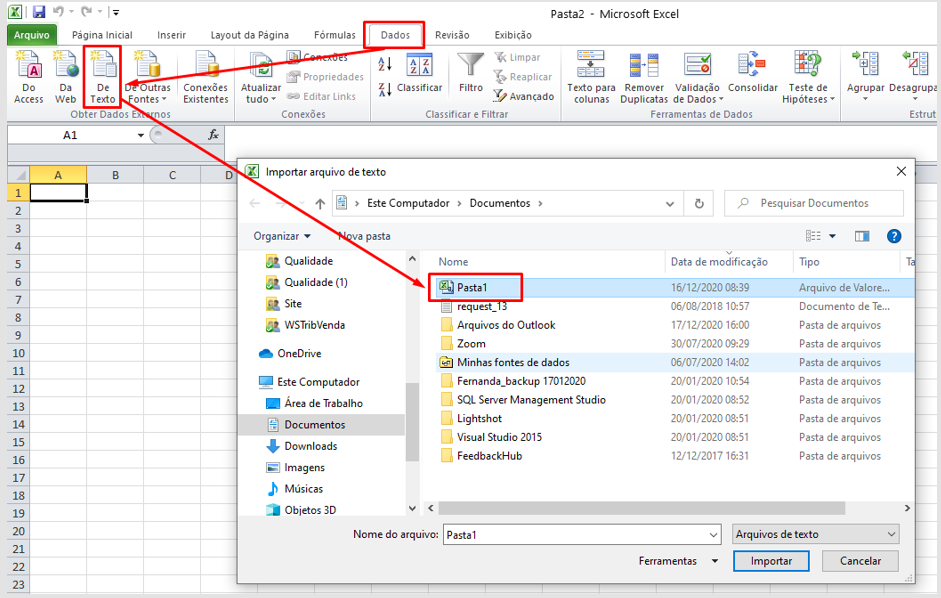Click the Cancelar button
This screenshot has height=598, width=941.
[x=860, y=561]
